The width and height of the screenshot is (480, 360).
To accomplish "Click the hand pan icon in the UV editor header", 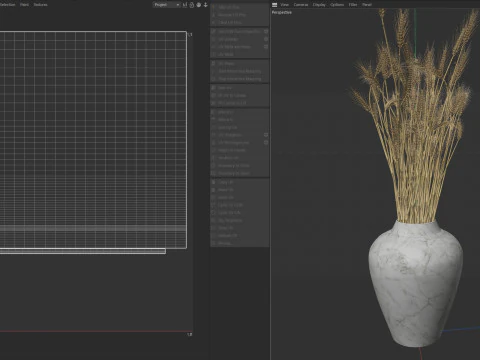I will pyautogui.click(x=199, y=5).
